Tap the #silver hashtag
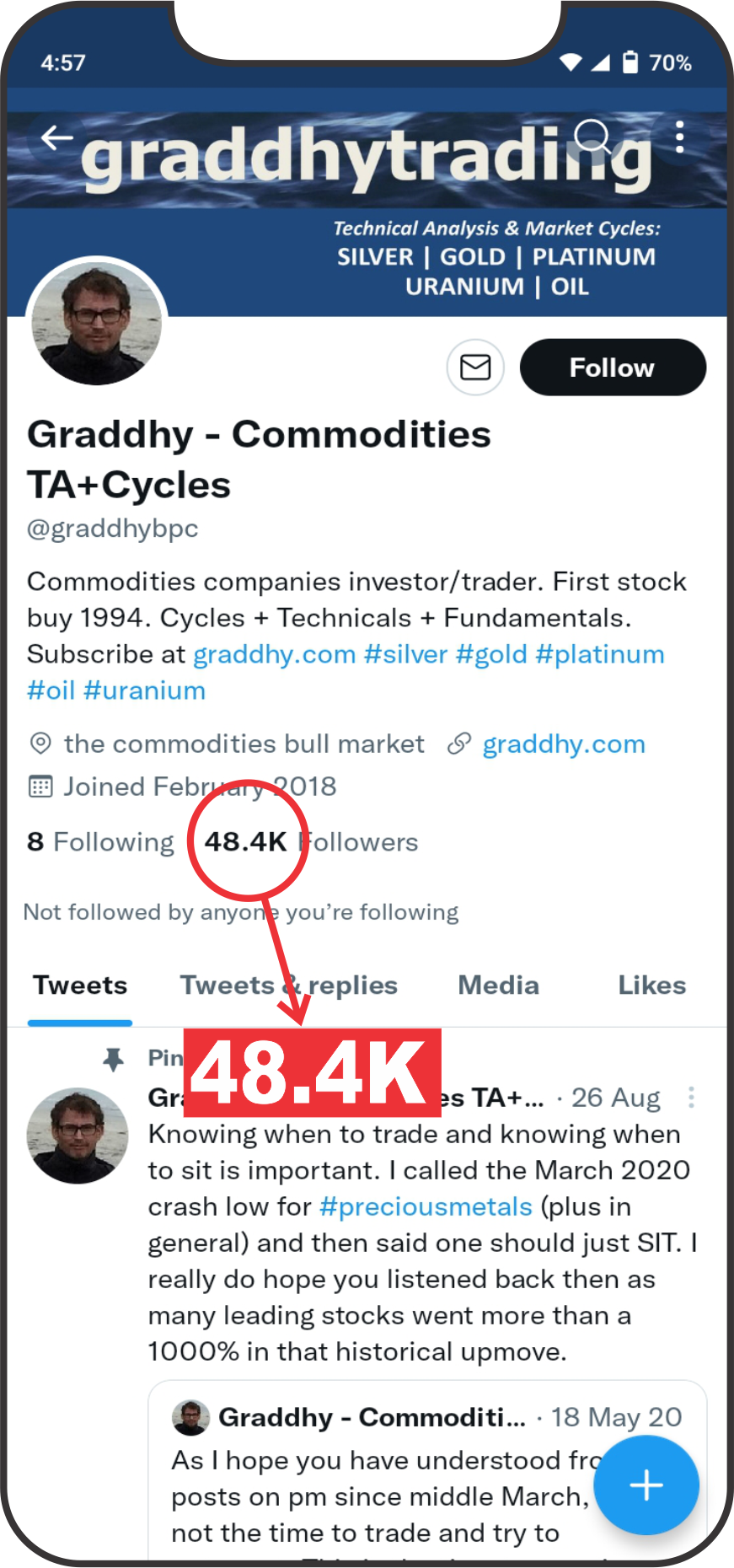The image size is (734, 1568). click(405, 654)
